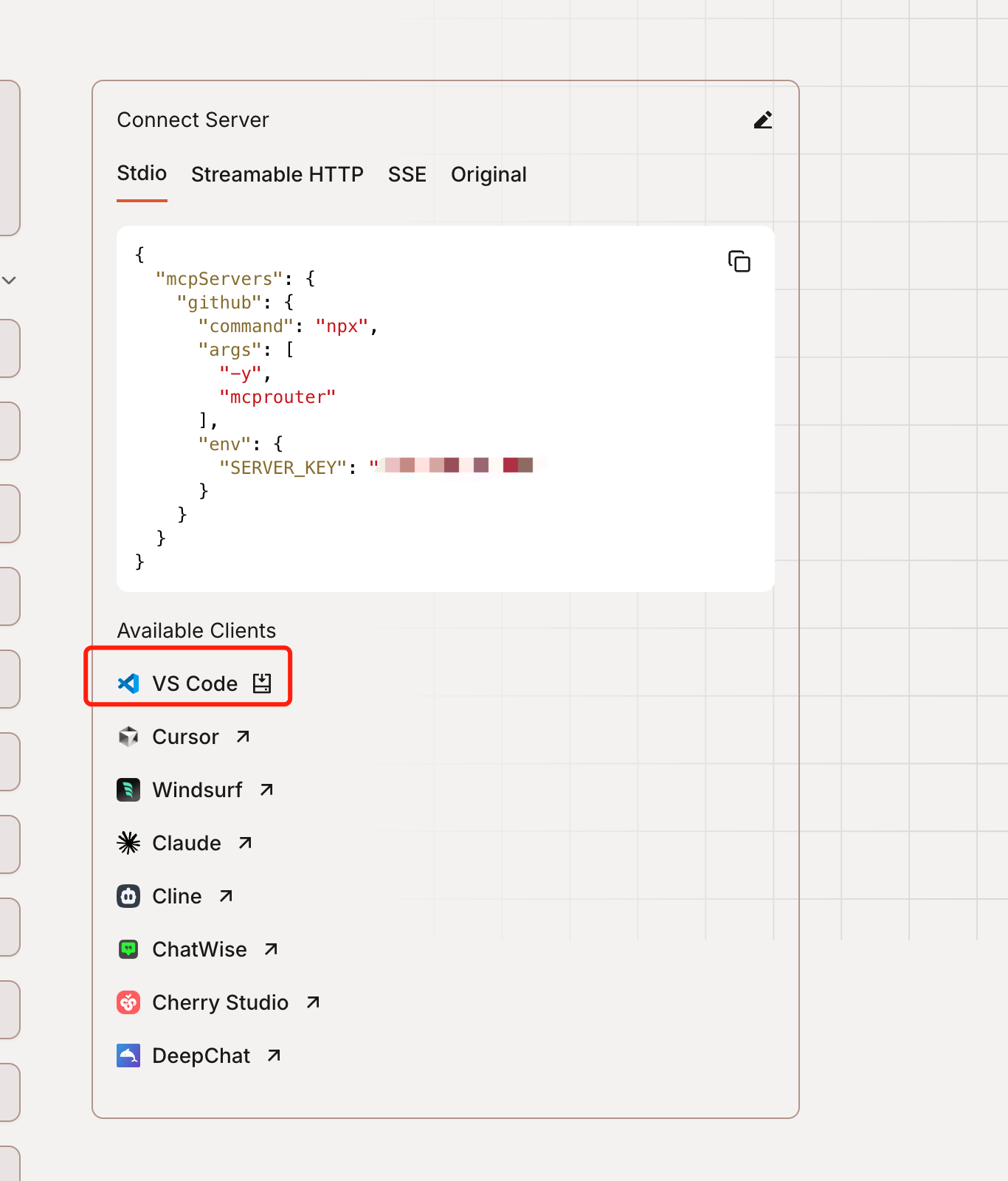Open Windsurf external link arrow
The height and width of the screenshot is (1181, 1008).
(266, 790)
